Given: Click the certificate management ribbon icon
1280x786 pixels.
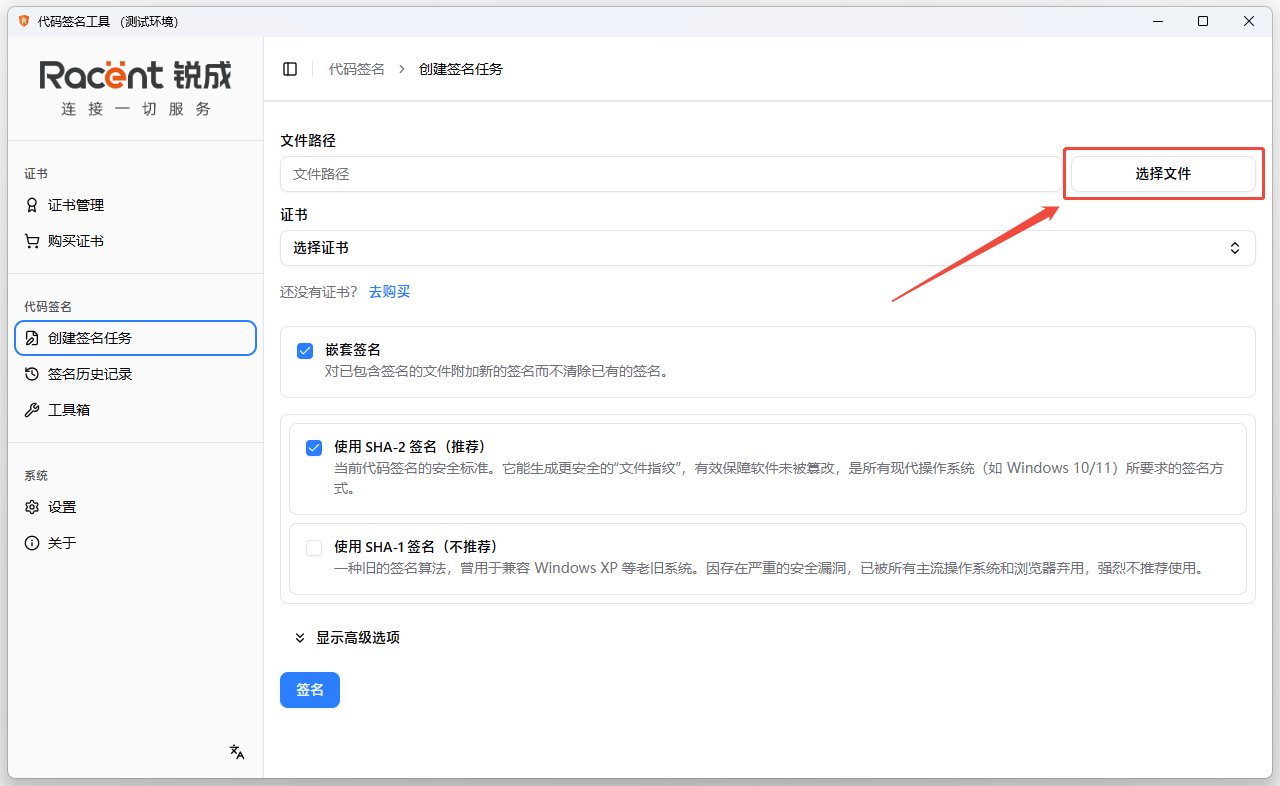Looking at the screenshot, I should [32, 205].
